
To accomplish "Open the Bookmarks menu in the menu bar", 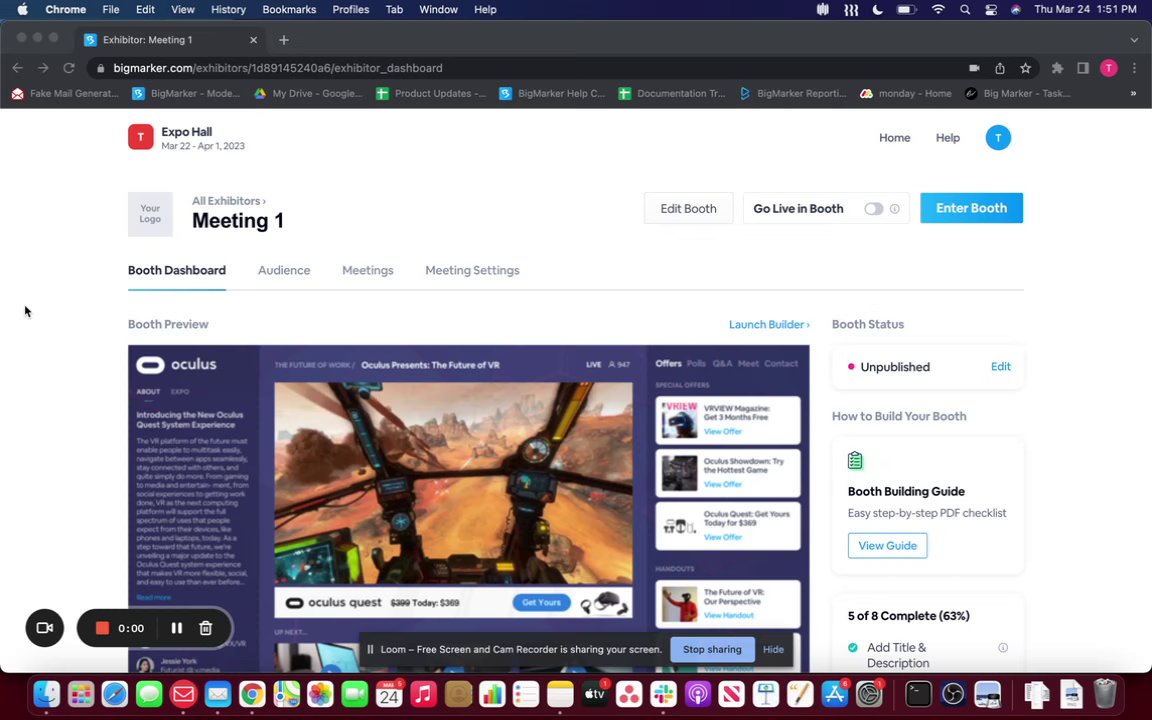I will [x=289, y=10].
